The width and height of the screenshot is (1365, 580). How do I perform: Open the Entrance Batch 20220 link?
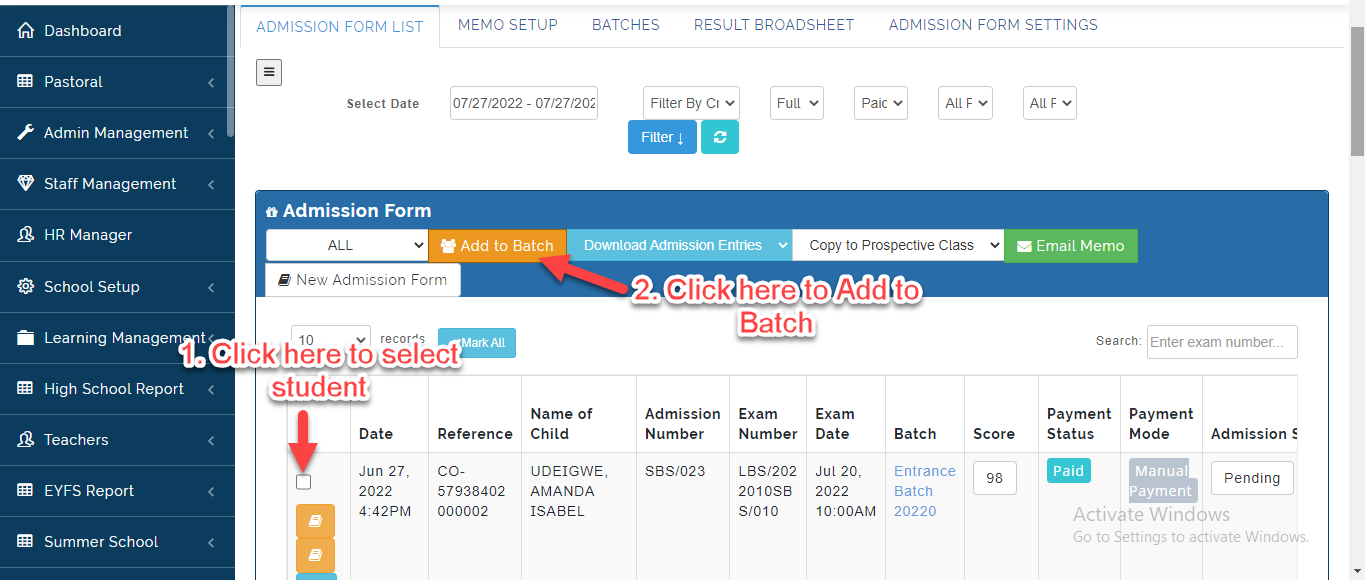(x=925, y=491)
